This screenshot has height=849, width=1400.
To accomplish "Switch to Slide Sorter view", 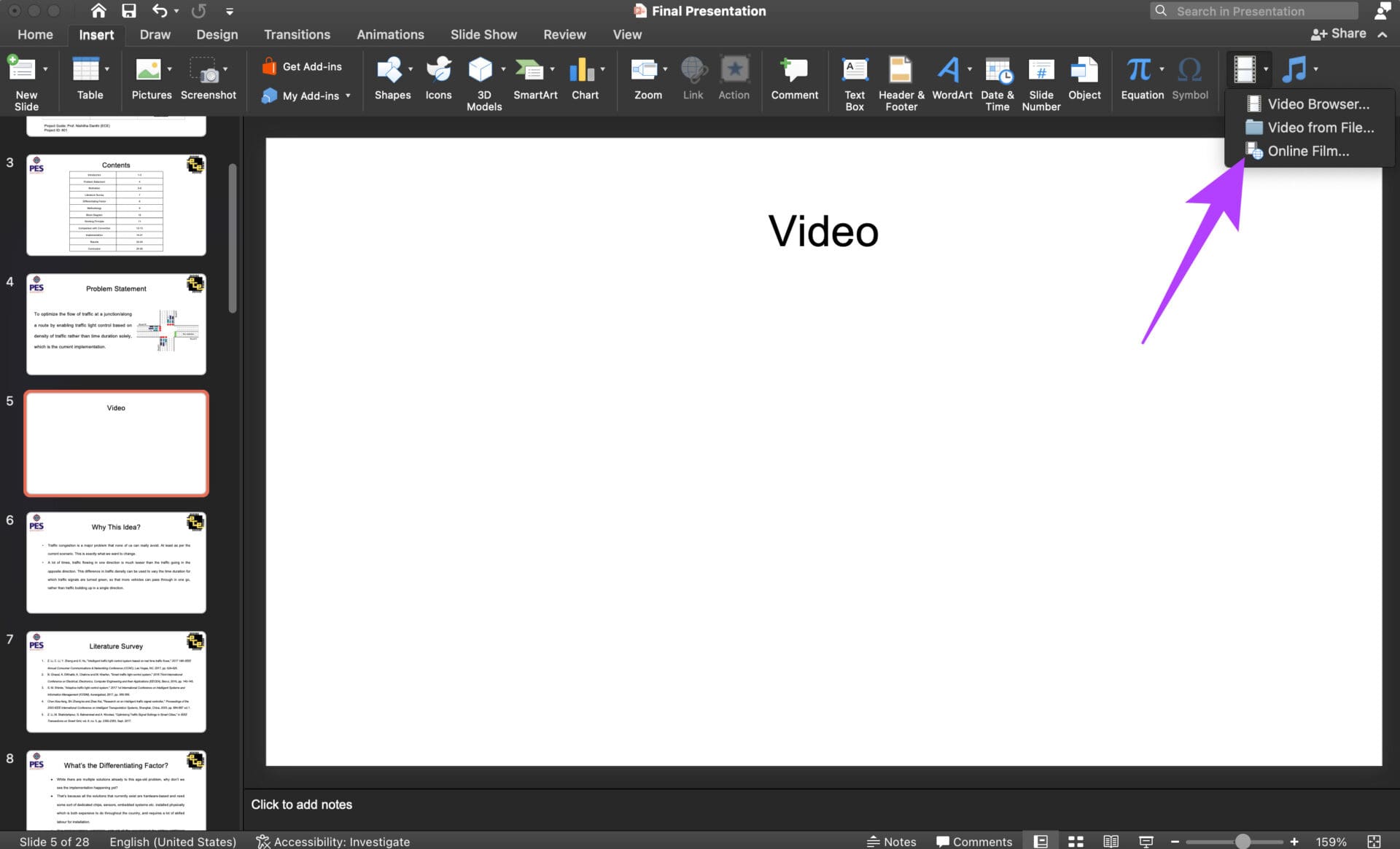I will click(x=1076, y=842).
